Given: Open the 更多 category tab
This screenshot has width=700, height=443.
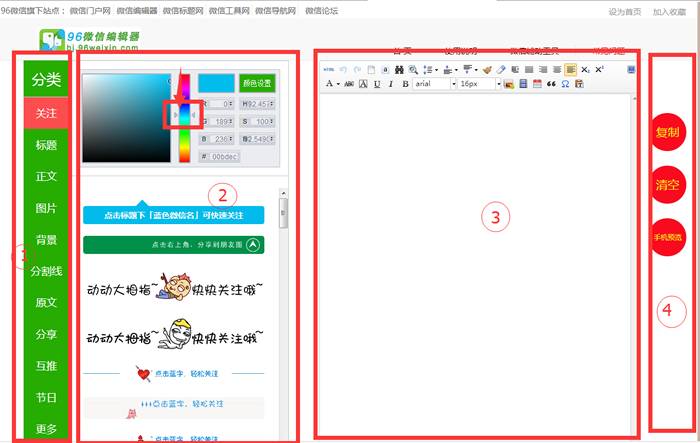Looking at the screenshot, I should [x=46, y=429].
